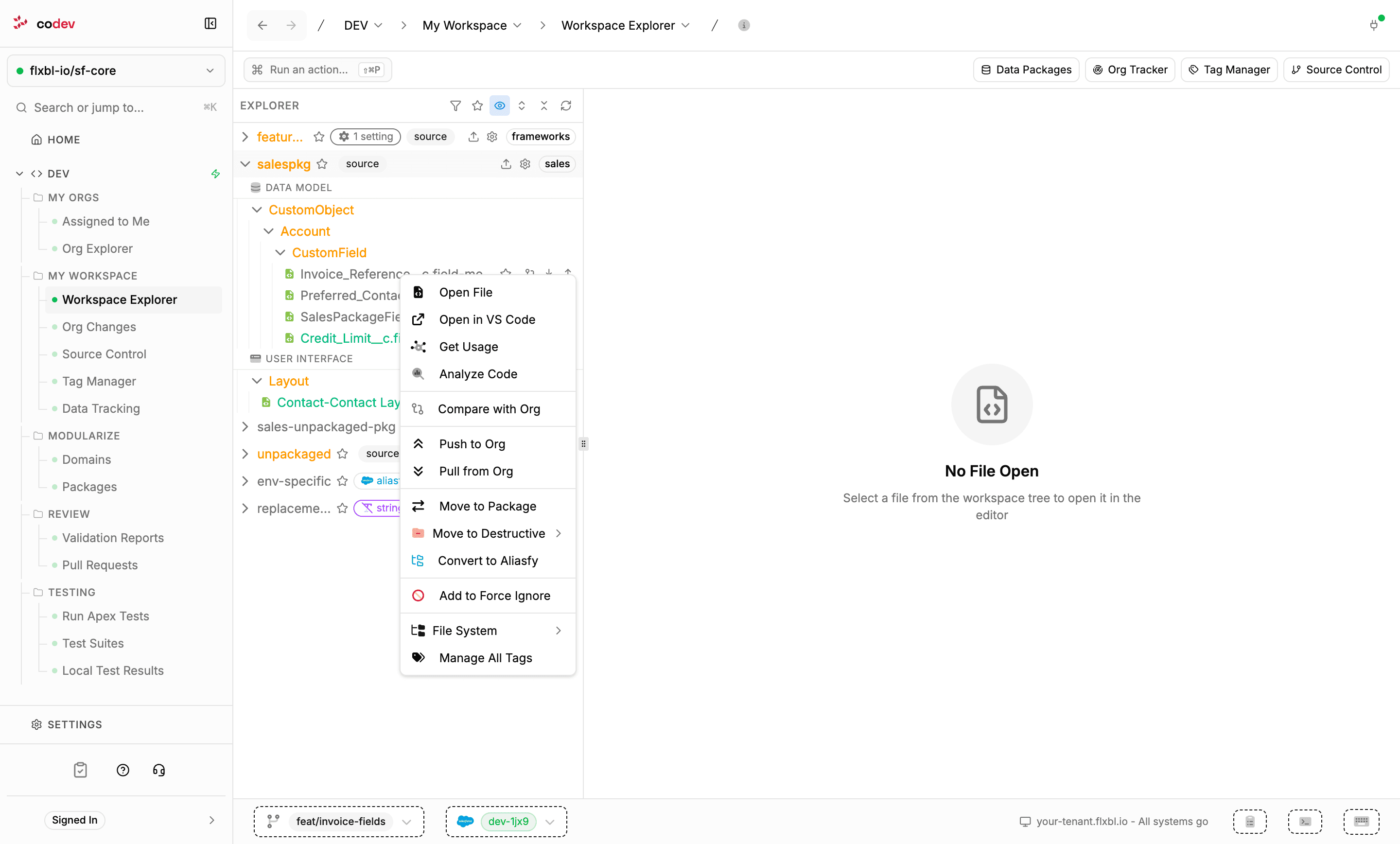
Task: Select Add to Force Ignore
Action: click(488, 596)
